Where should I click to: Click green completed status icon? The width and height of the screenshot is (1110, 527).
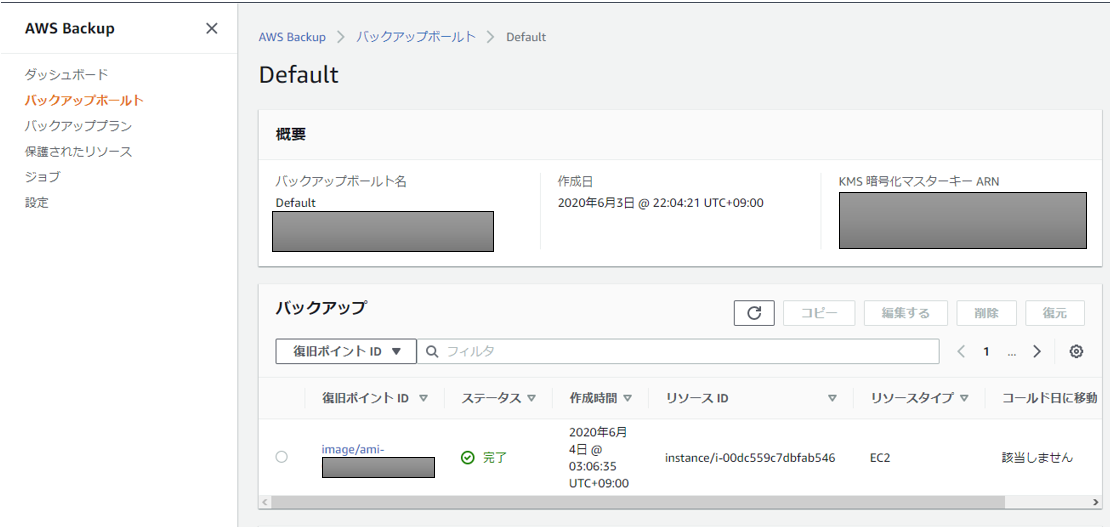(x=467, y=458)
